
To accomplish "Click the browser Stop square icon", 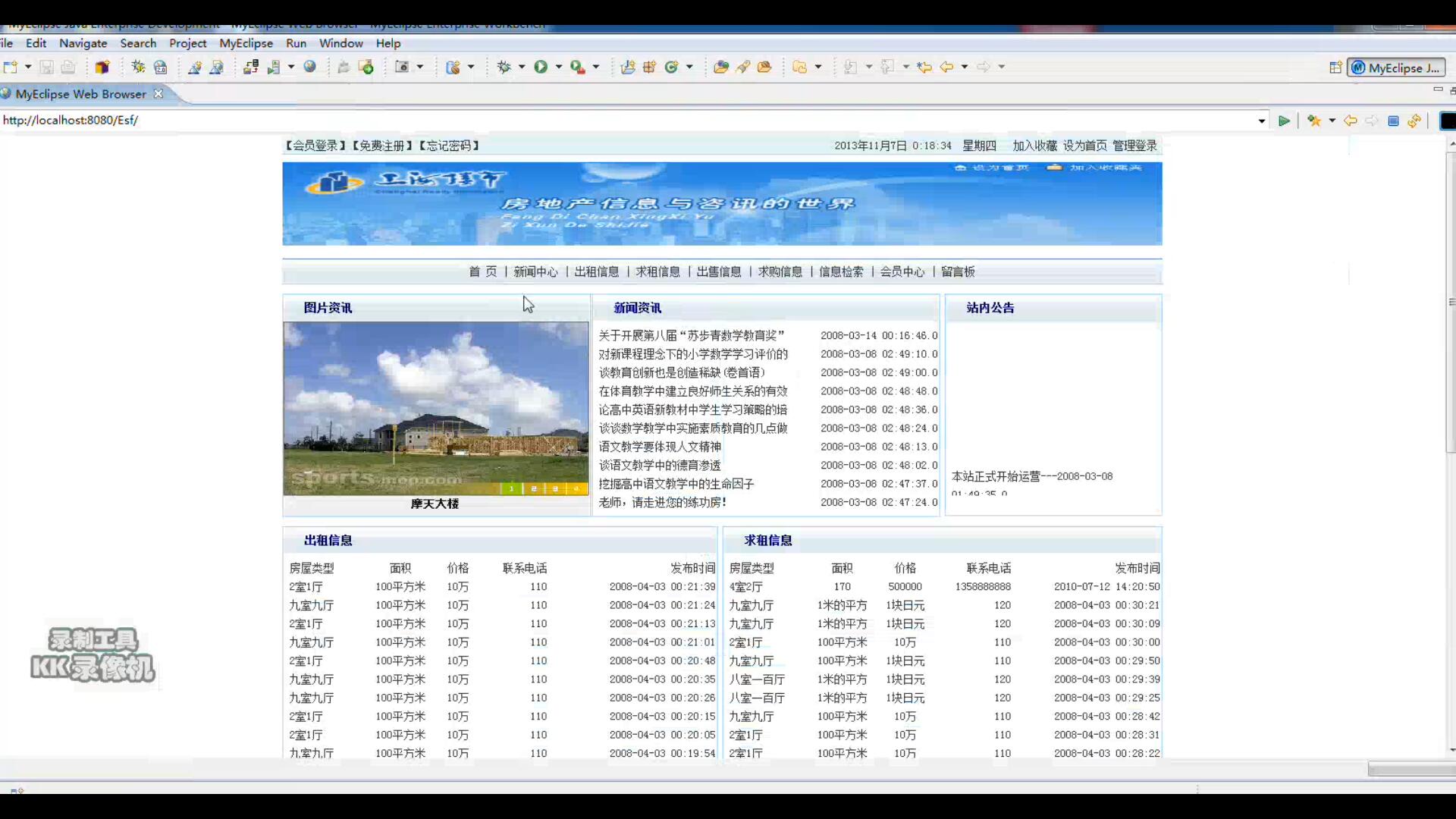I will click(x=1393, y=121).
